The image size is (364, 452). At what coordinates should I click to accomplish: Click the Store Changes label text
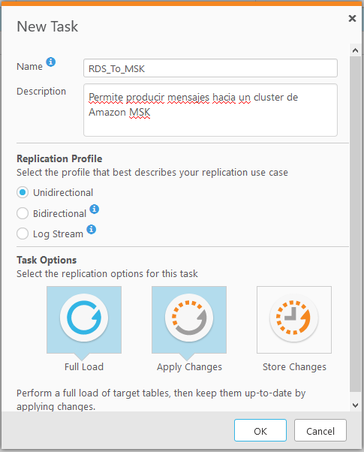[x=294, y=367]
